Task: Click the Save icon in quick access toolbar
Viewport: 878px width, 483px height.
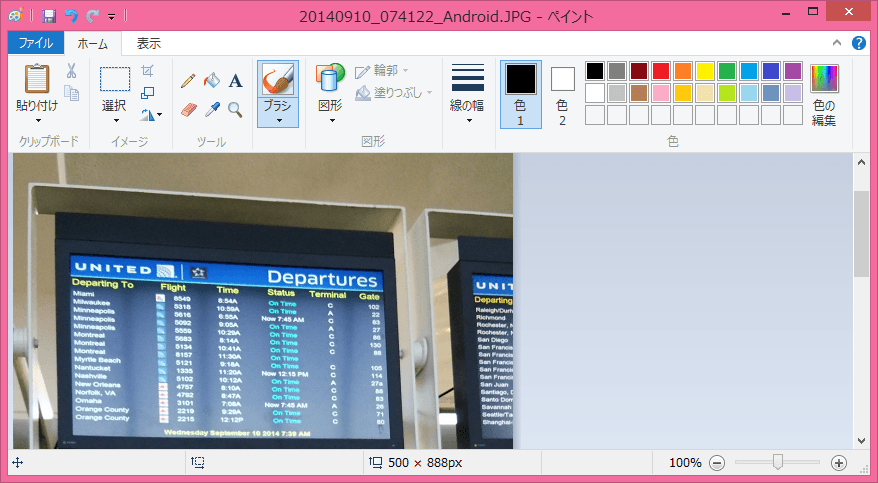Action: [49, 16]
